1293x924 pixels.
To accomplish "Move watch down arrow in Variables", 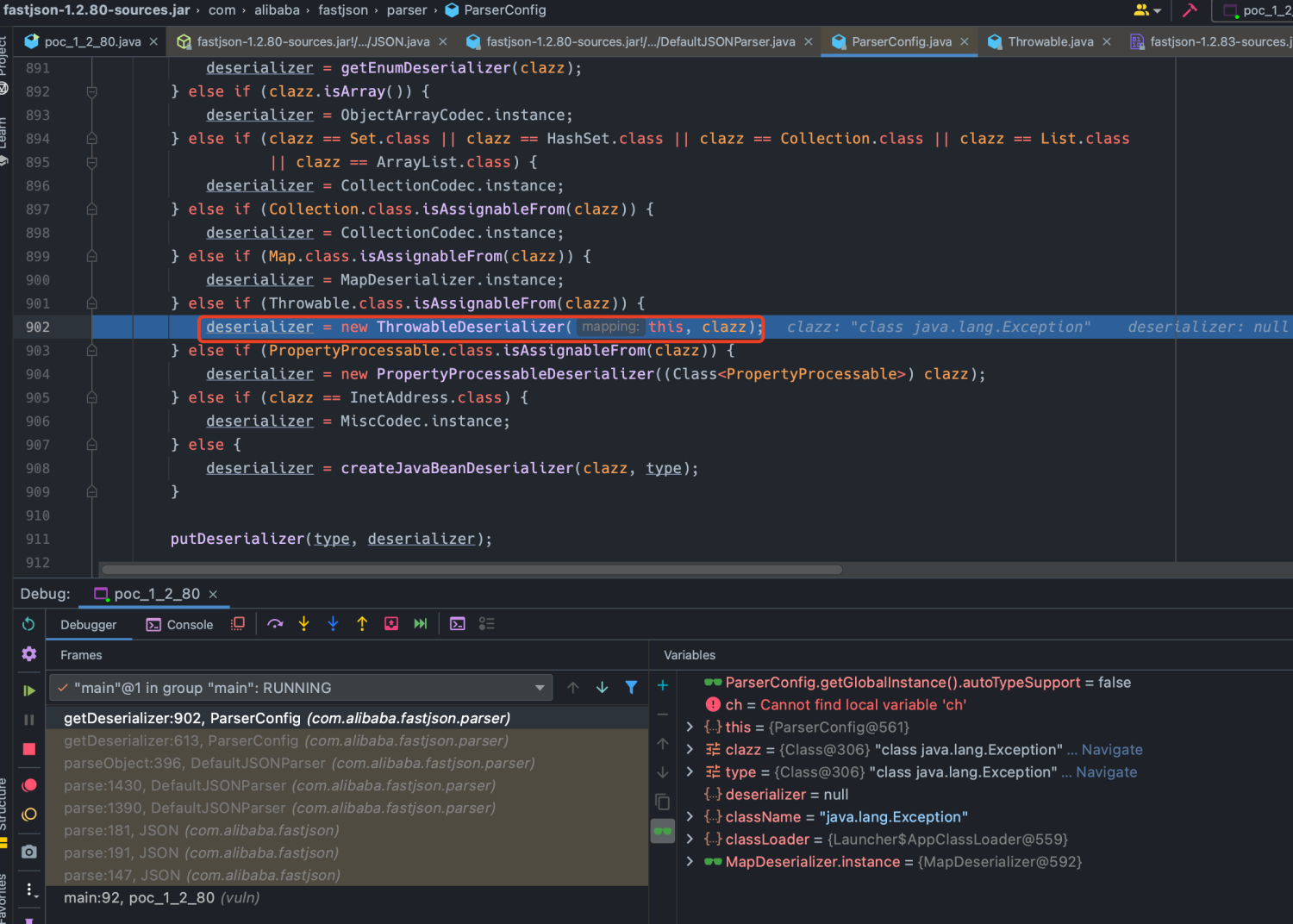I will [663, 773].
